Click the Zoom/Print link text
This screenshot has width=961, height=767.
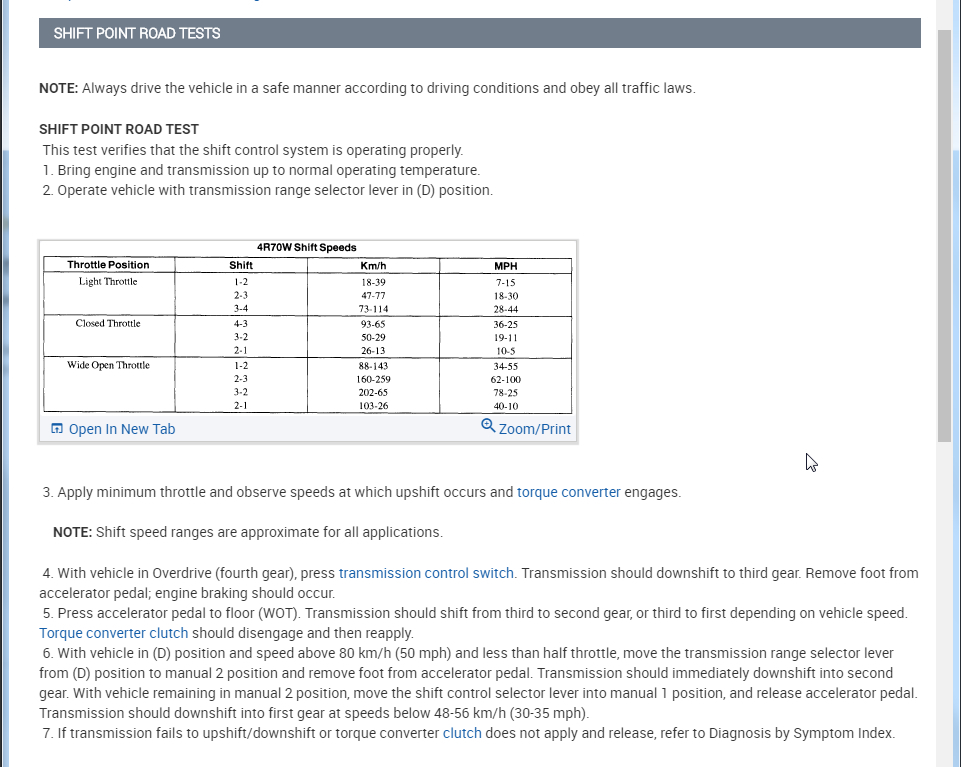535,429
